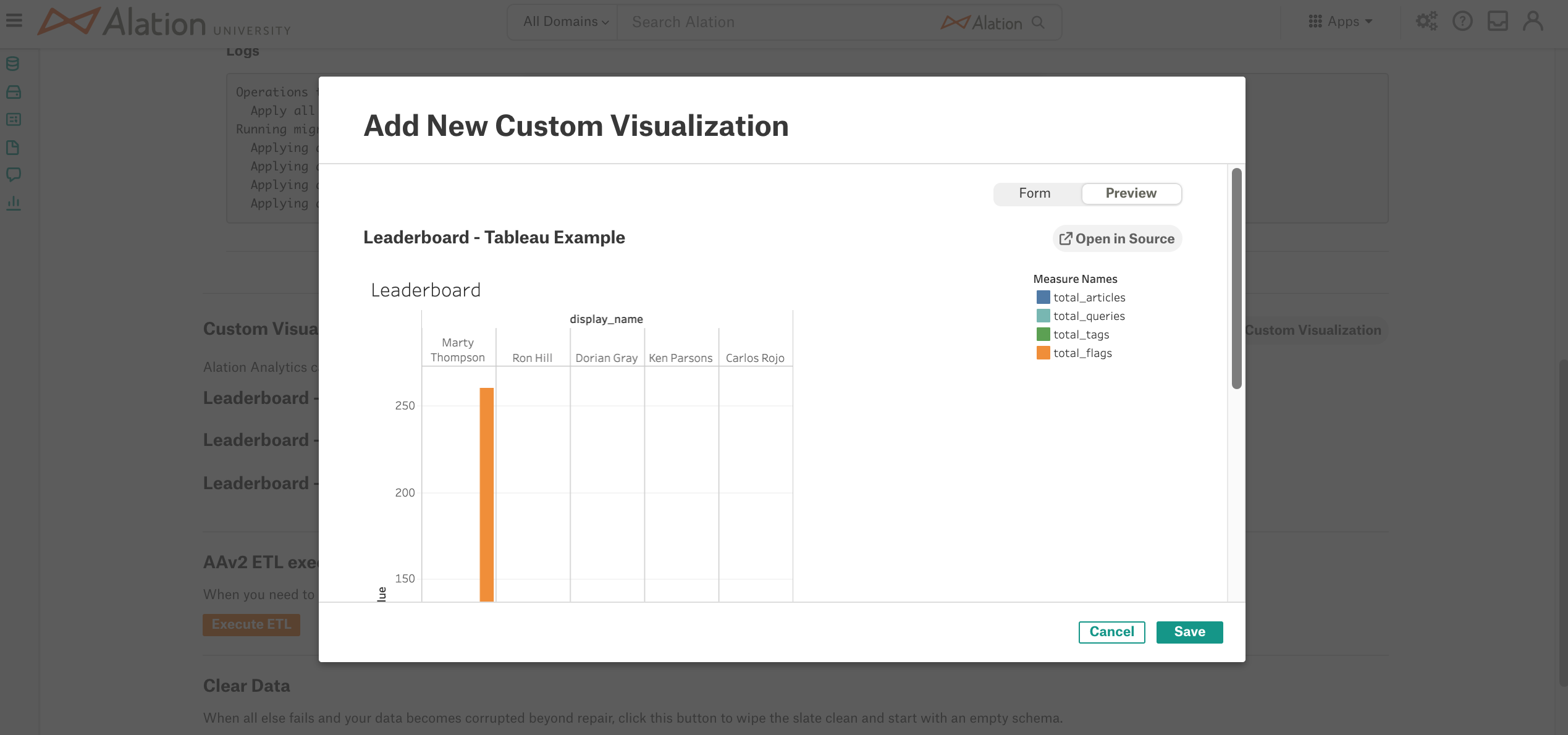Switch to the Form tab
The image size is (1568, 735).
(x=1035, y=193)
